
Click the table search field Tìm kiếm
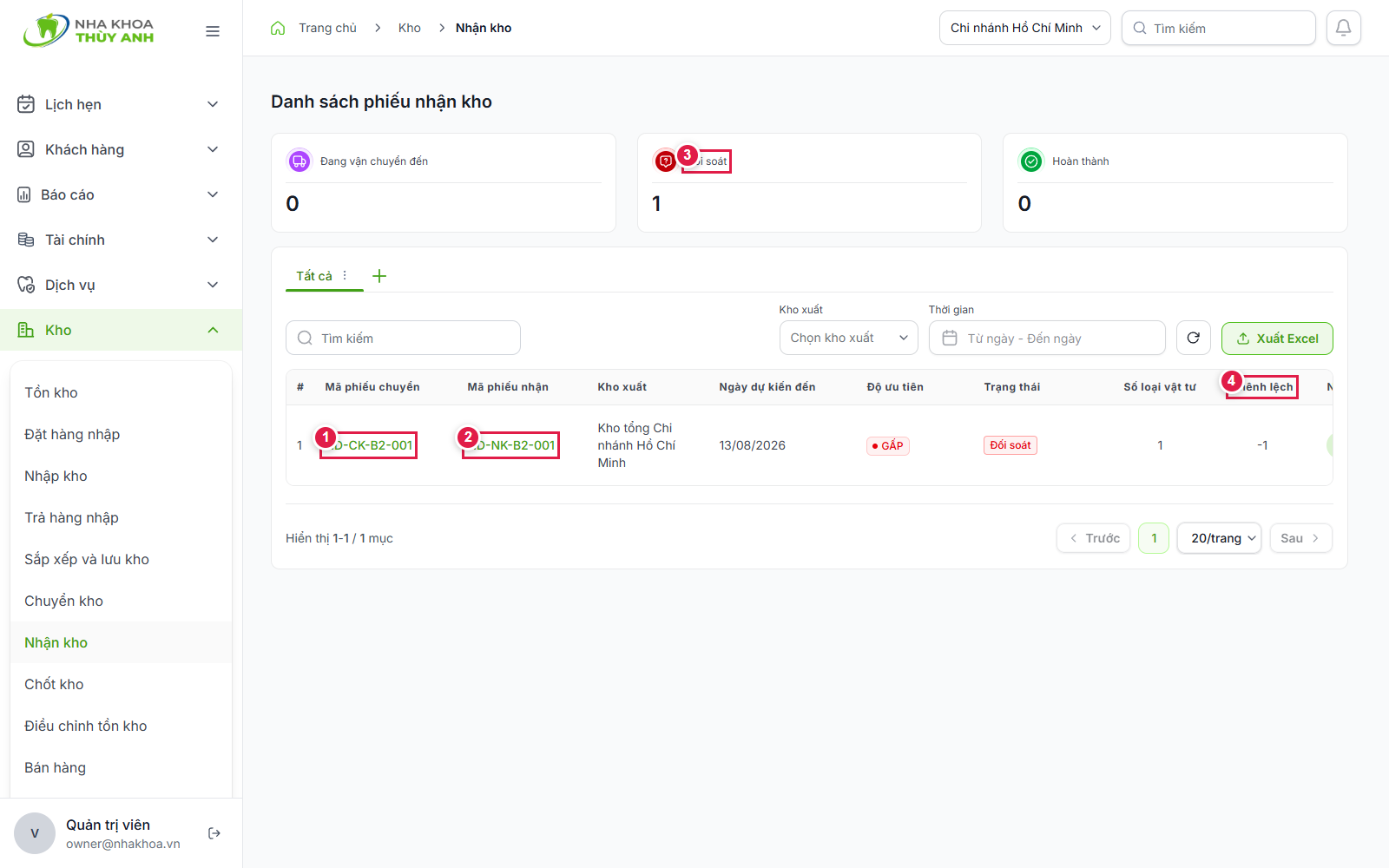click(x=403, y=338)
